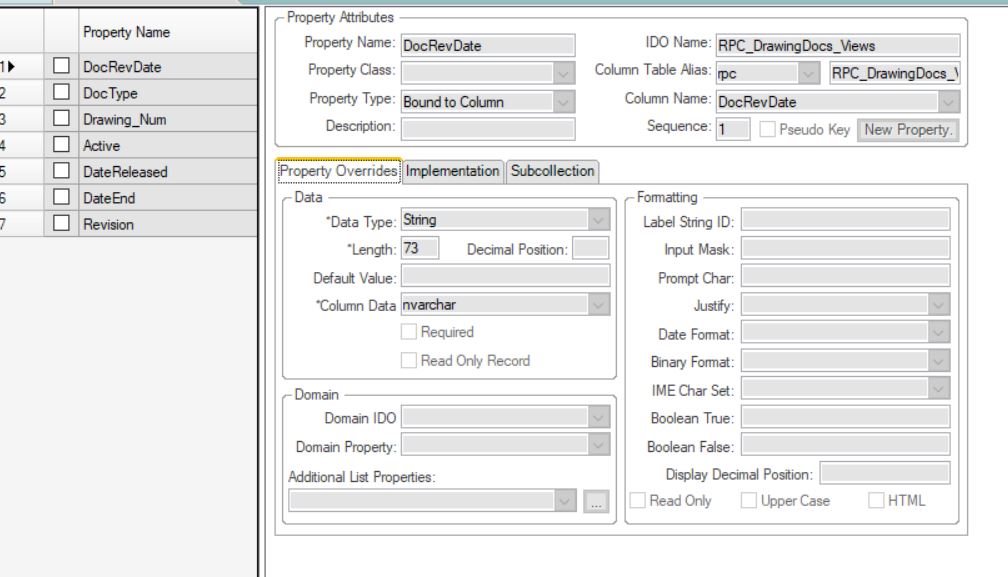
Task: Click the RPC_DrawingDocs table name field
Action: point(894,73)
